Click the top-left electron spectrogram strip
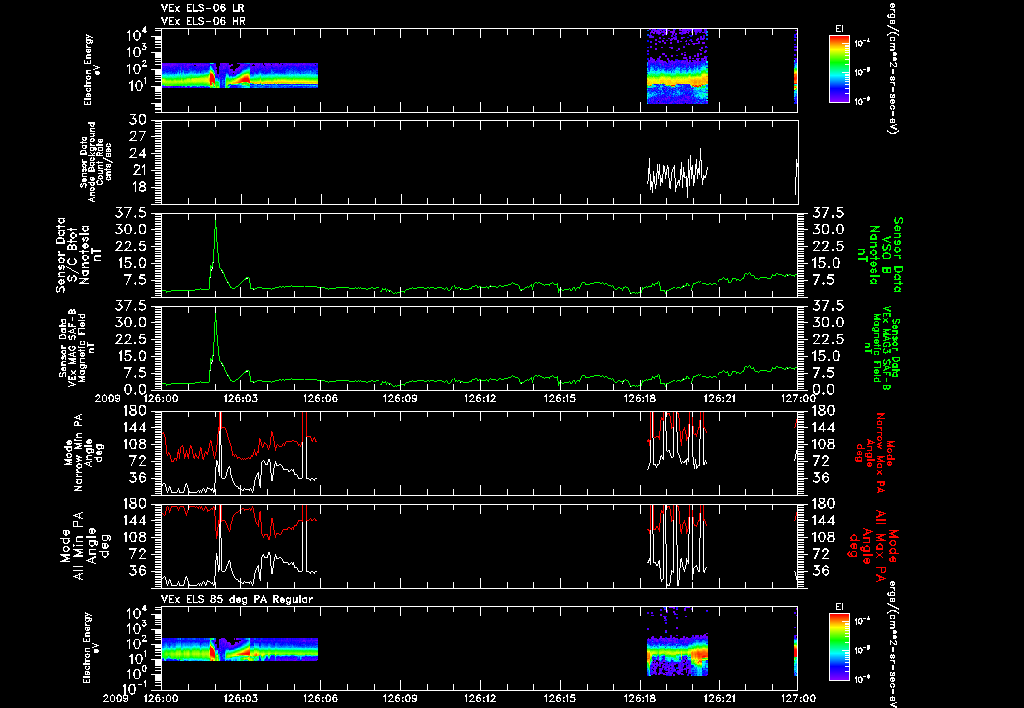 [239, 75]
